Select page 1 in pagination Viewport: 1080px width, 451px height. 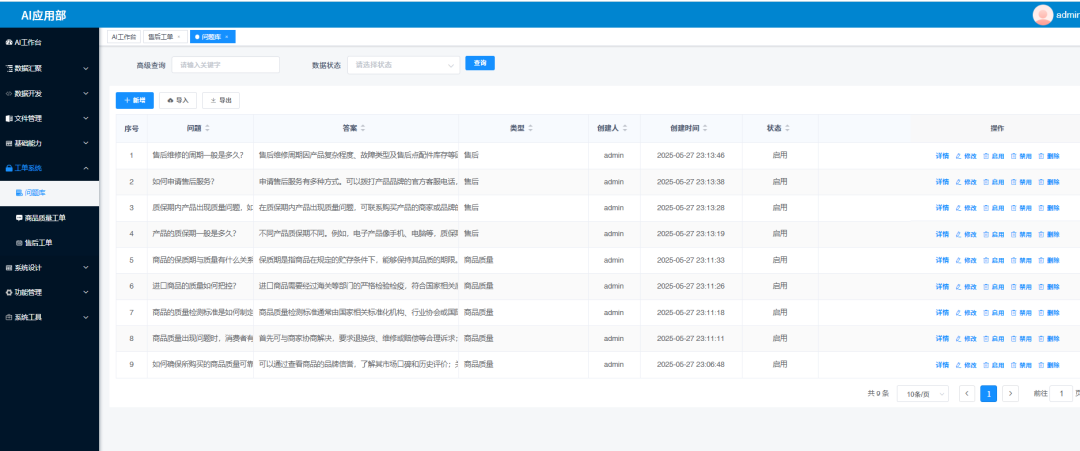pyautogui.click(x=988, y=393)
